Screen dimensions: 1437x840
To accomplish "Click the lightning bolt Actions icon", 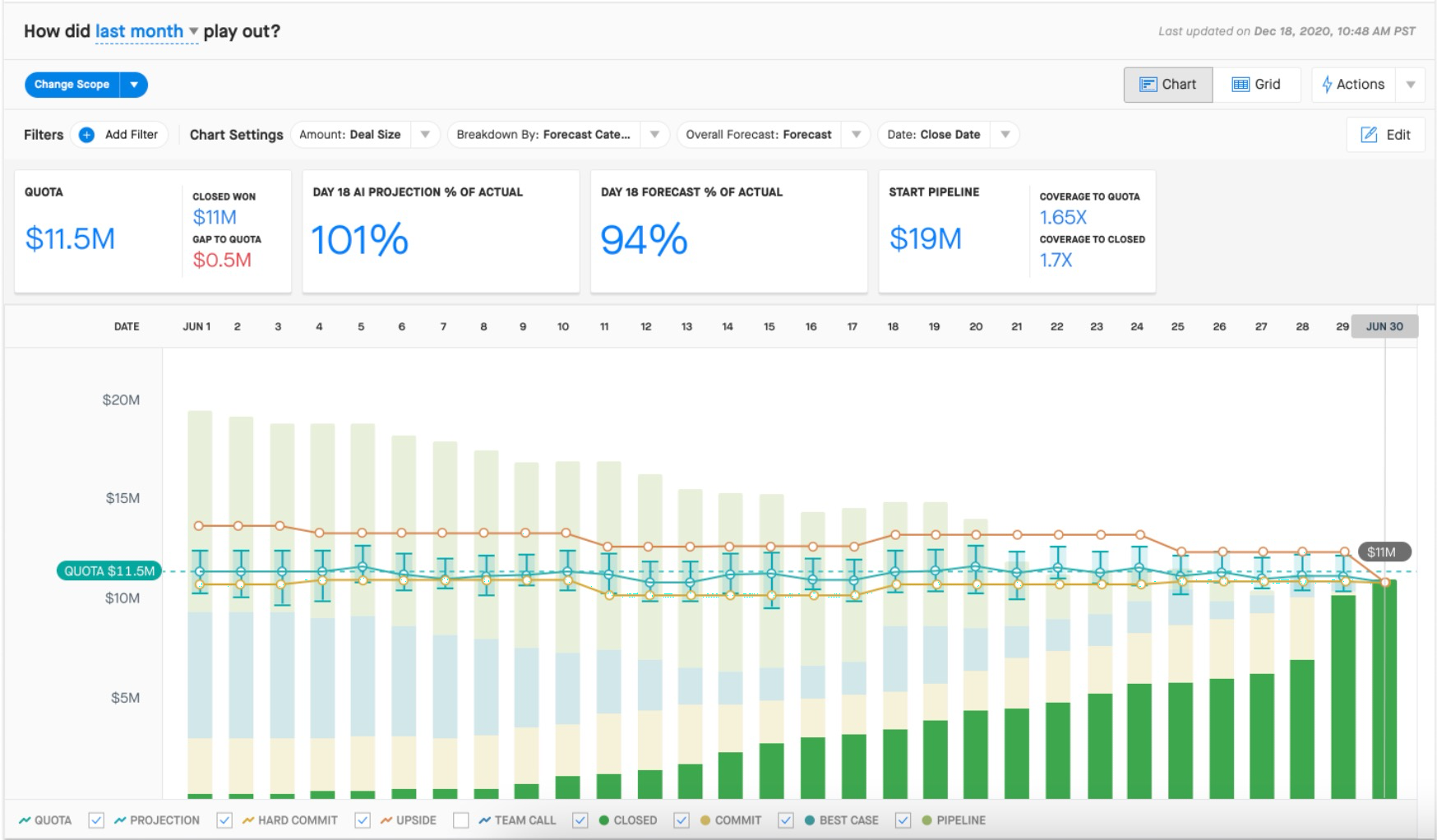I will tap(1327, 84).
